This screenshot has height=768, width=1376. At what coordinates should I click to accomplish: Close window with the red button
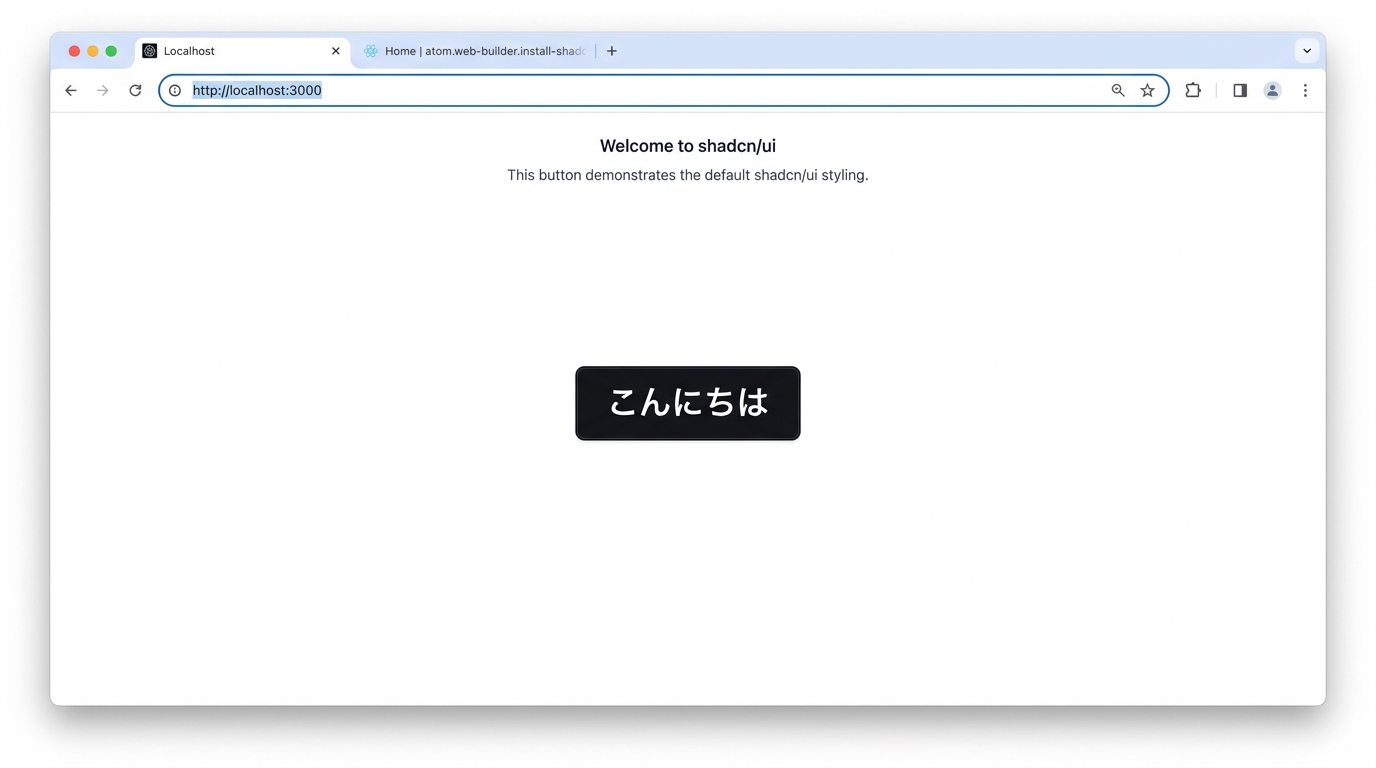point(74,51)
